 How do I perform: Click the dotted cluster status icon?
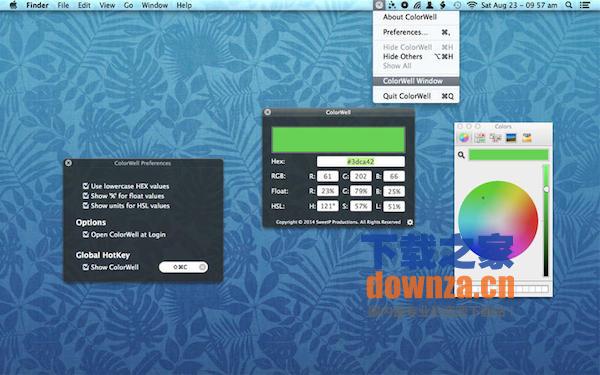pyautogui.click(x=392, y=5)
